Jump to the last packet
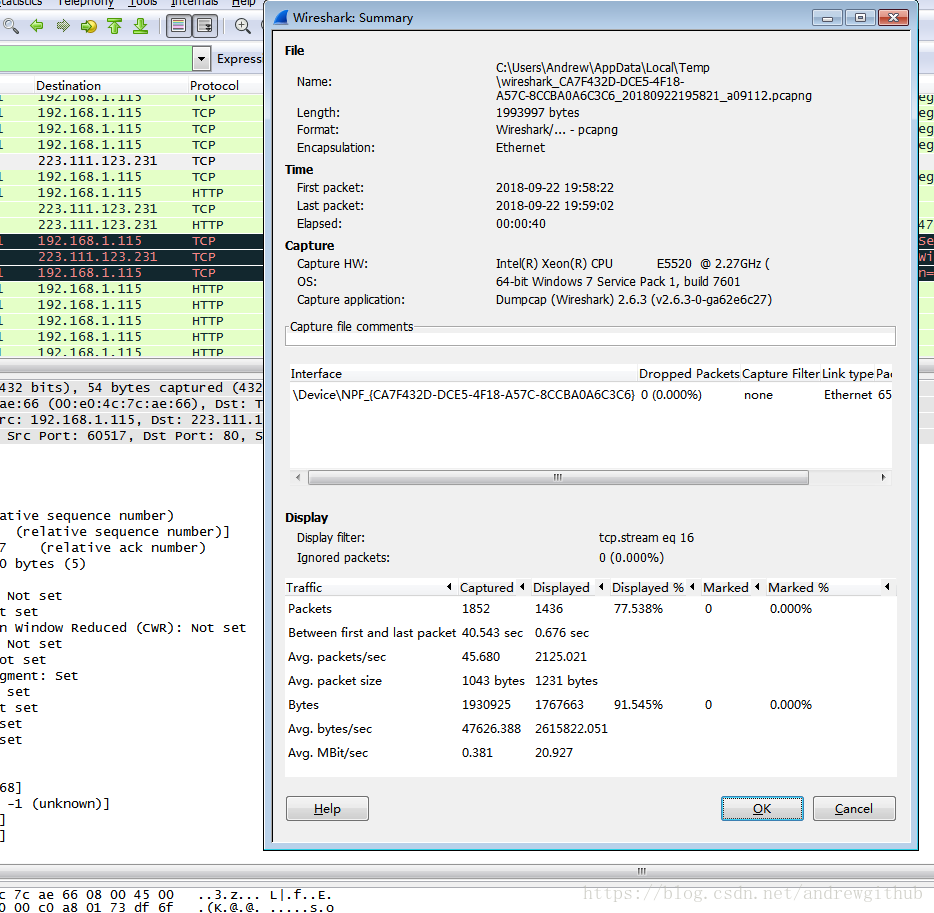This screenshot has width=934, height=913. point(141,26)
